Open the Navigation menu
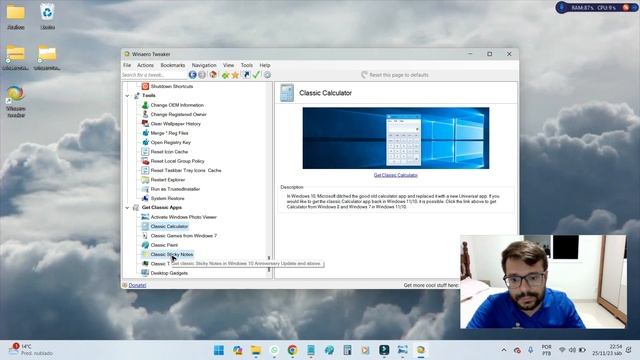 (x=204, y=65)
